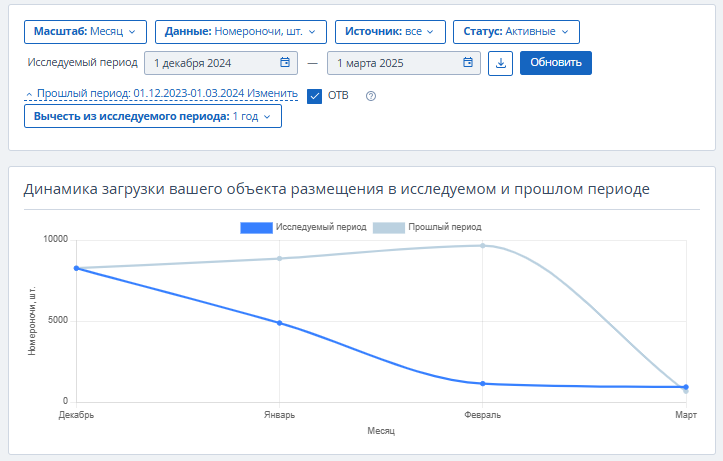723x461 pixels.
Task: Click the Месяц x-axis title
Action: point(381,431)
